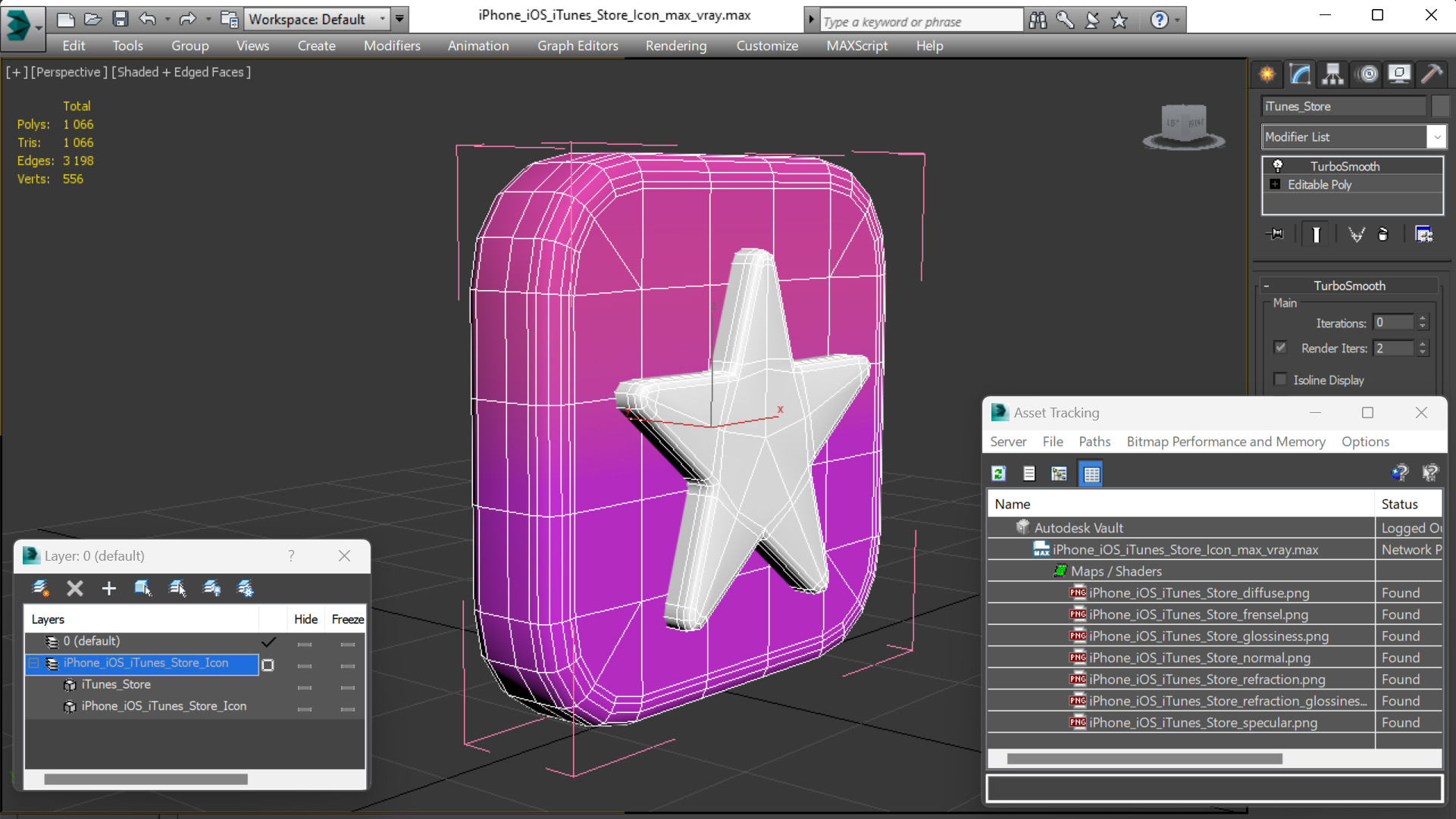Viewport: 1456px width, 819px height.
Task: Click the Refresh icon in Asset Tracking
Action: (998, 474)
